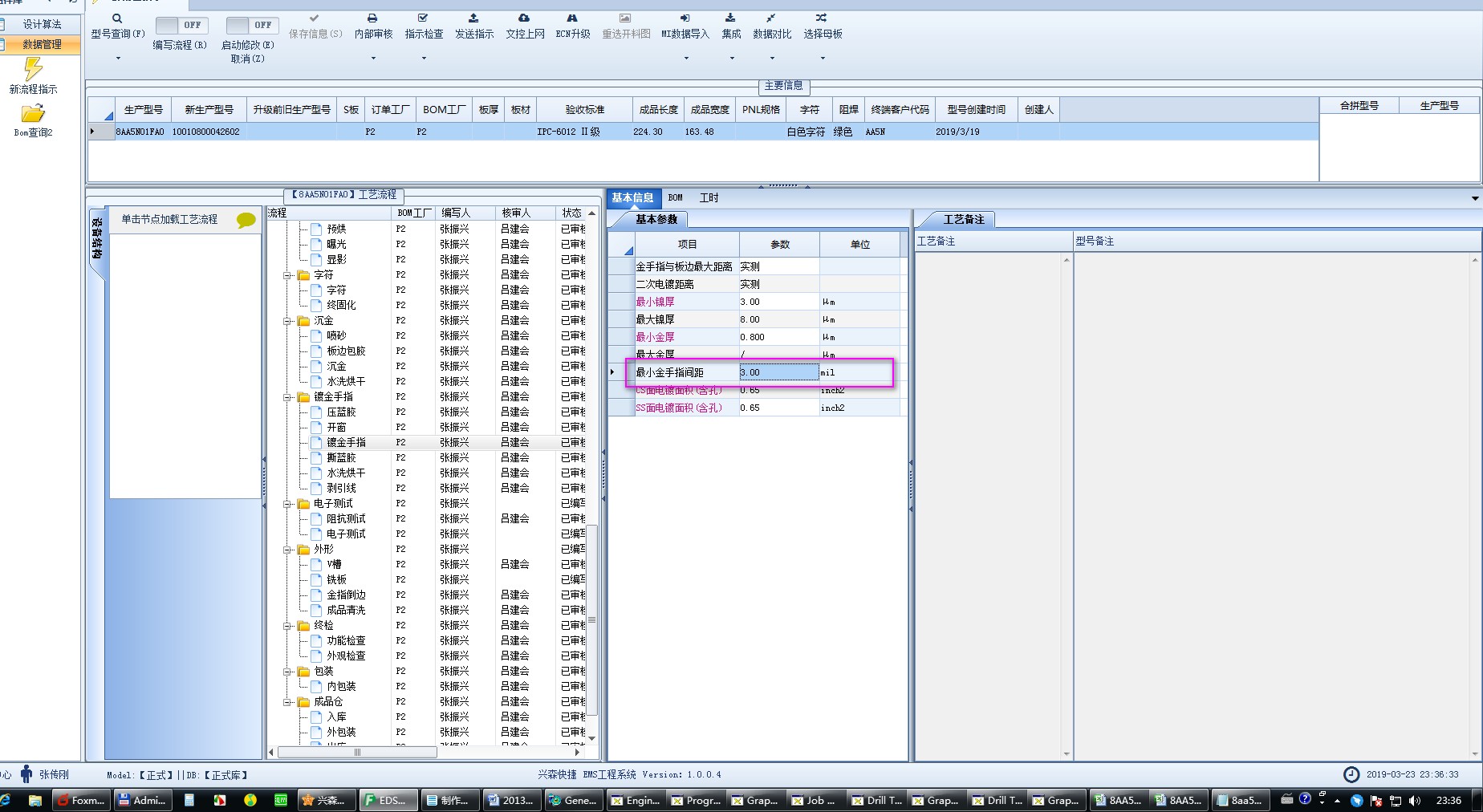The width and height of the screenshot is (1483, 812).
Task: Click the 指示检查 checkbox icon
Action: tap(423, 18)
